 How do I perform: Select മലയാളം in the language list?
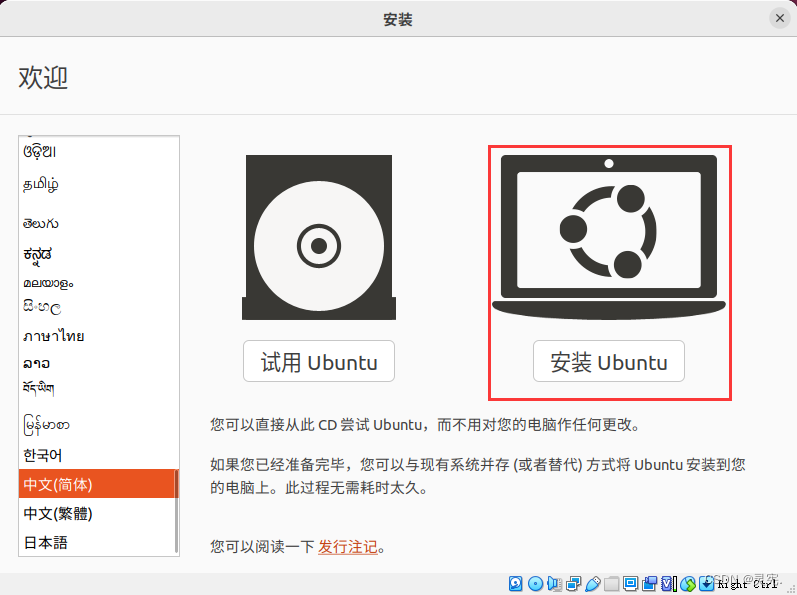[97, 283]
